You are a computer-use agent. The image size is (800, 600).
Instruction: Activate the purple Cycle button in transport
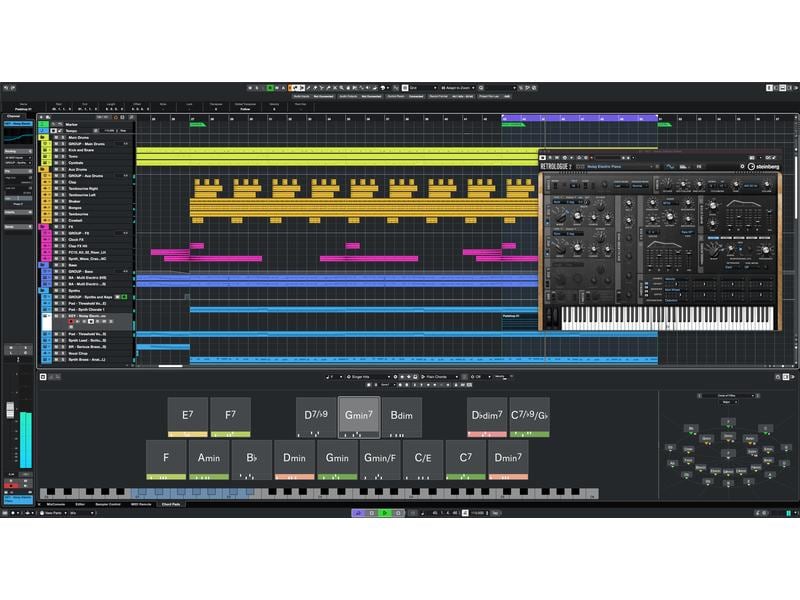tap(358, 513)
